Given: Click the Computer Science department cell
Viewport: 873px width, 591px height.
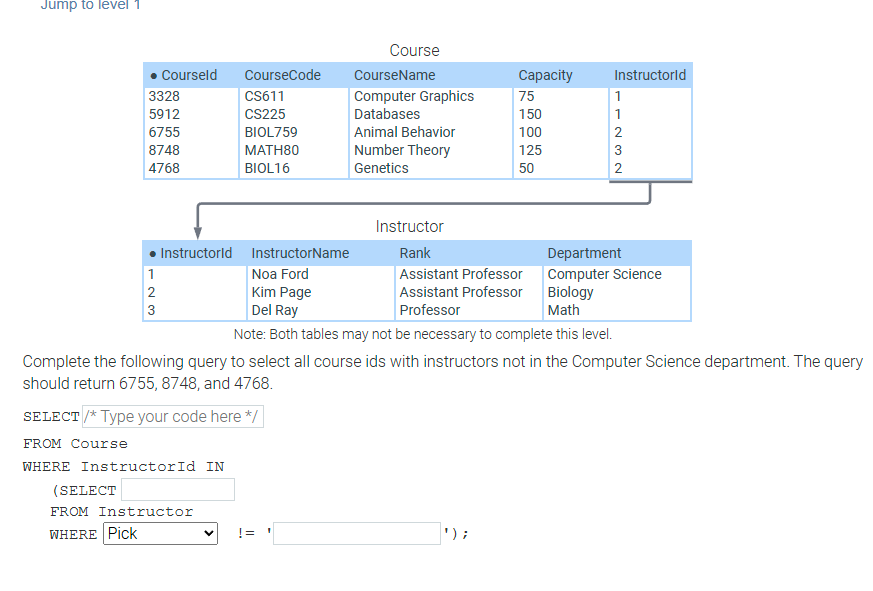Looking at the screenshot, I should (x=604, y=274).
